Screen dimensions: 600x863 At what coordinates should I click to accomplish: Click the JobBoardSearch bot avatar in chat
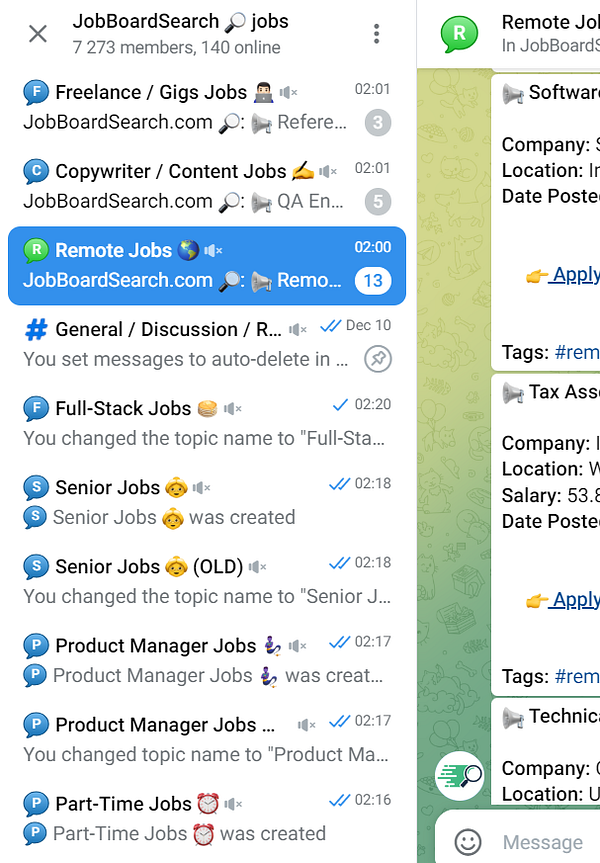[x=459, y=775]
